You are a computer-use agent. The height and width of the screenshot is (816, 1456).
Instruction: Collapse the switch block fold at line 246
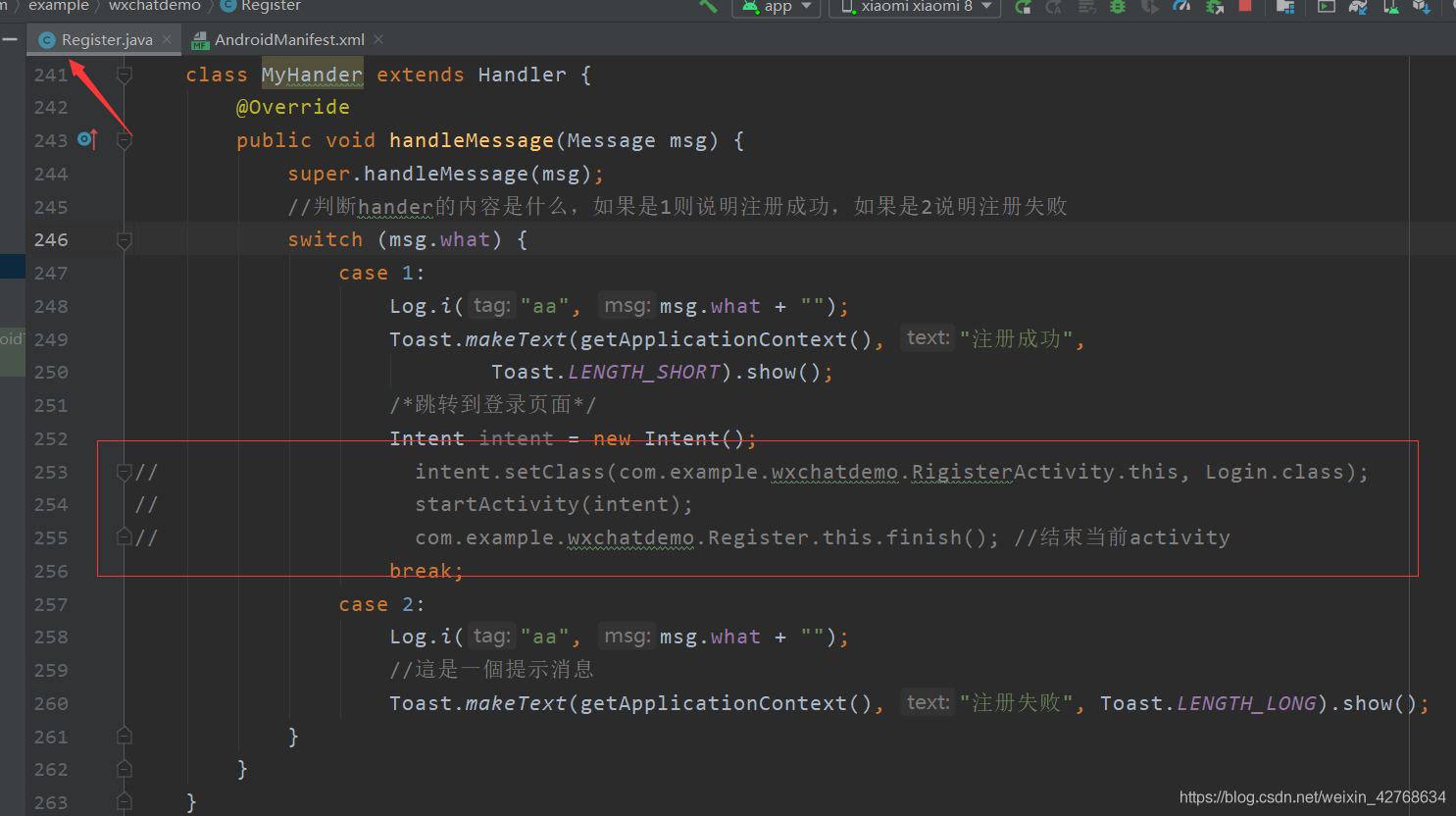125,240
